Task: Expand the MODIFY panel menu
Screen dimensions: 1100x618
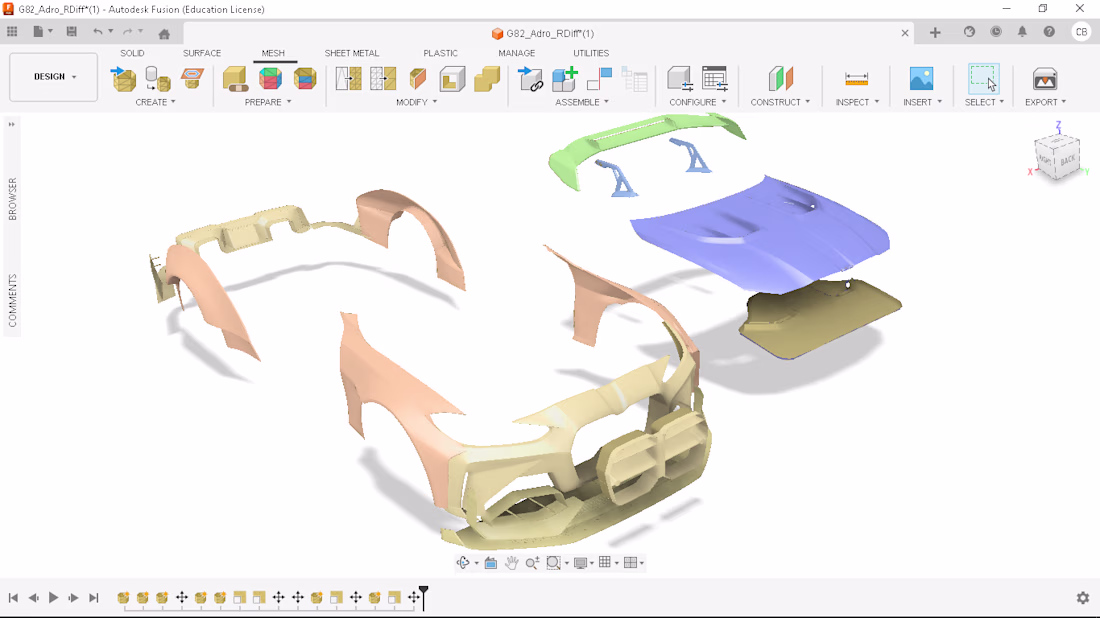Action: point(417,102)
